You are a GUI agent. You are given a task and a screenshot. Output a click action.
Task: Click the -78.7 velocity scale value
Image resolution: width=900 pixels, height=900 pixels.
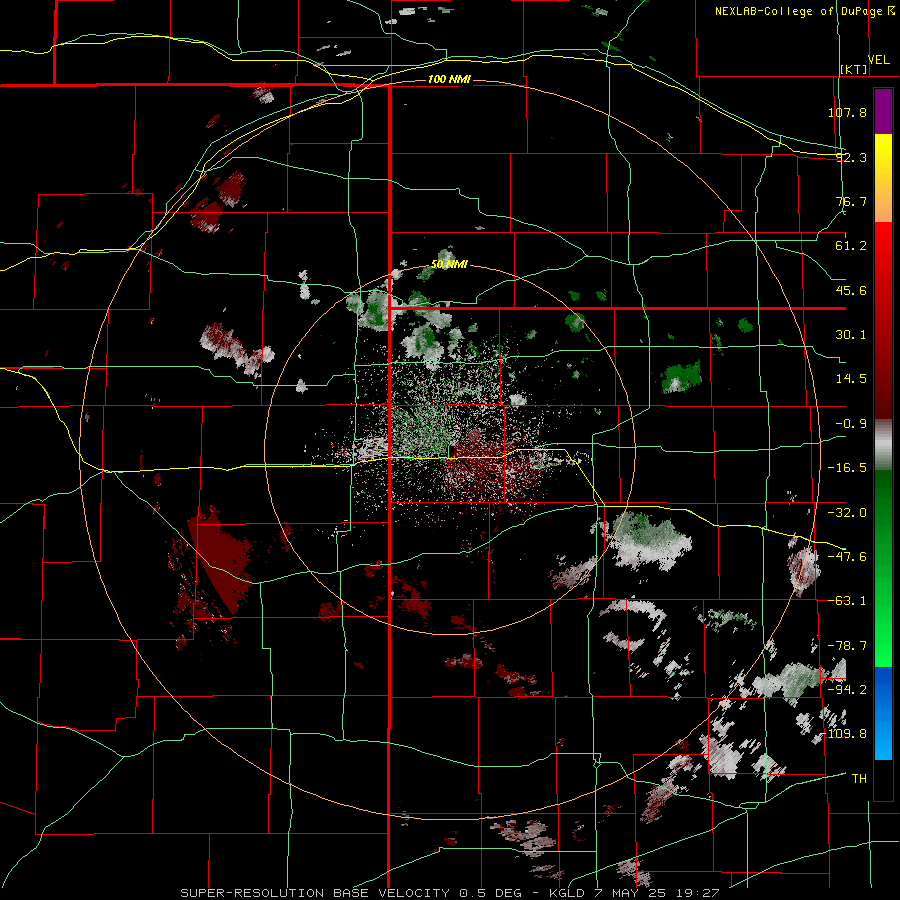[x=847, y=646]
